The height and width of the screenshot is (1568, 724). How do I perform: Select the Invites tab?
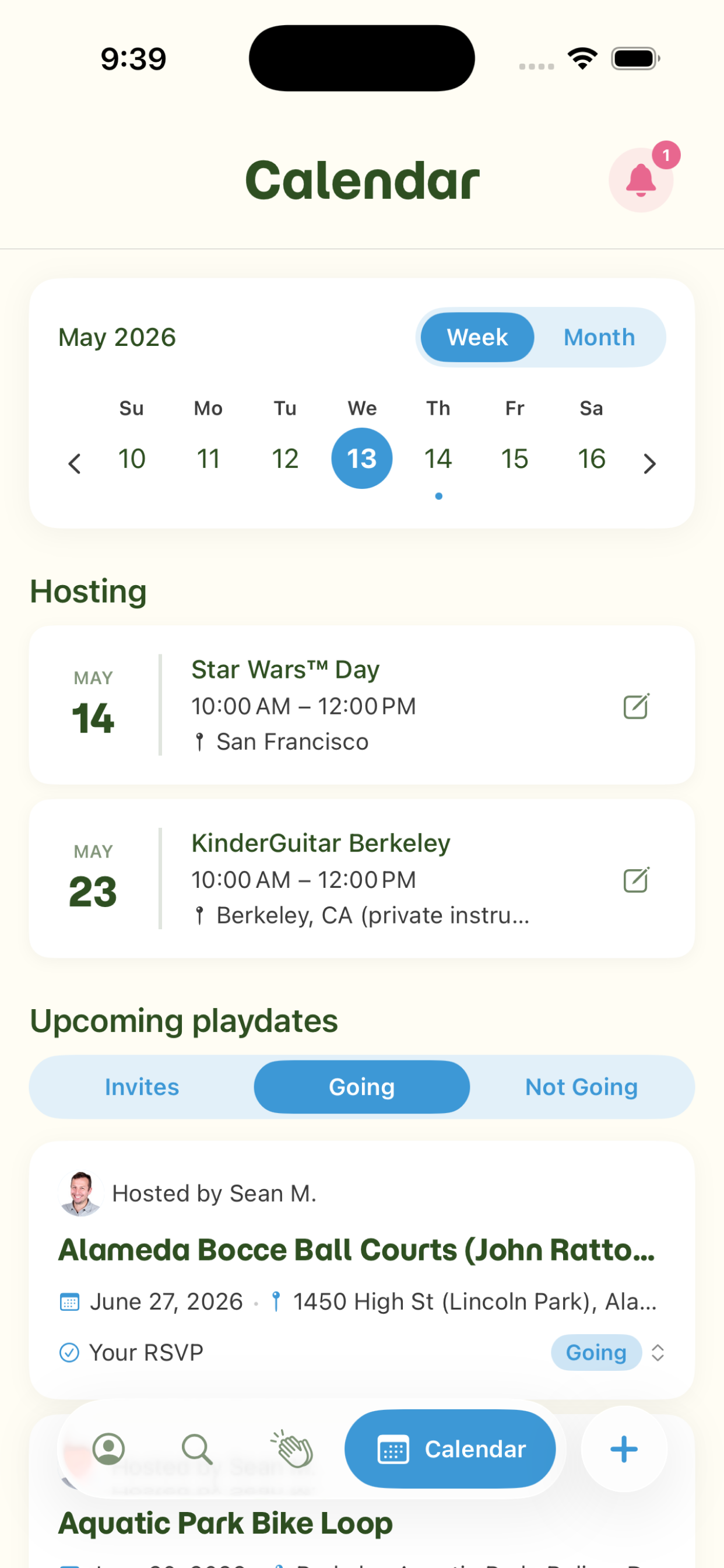point(142,1087)
